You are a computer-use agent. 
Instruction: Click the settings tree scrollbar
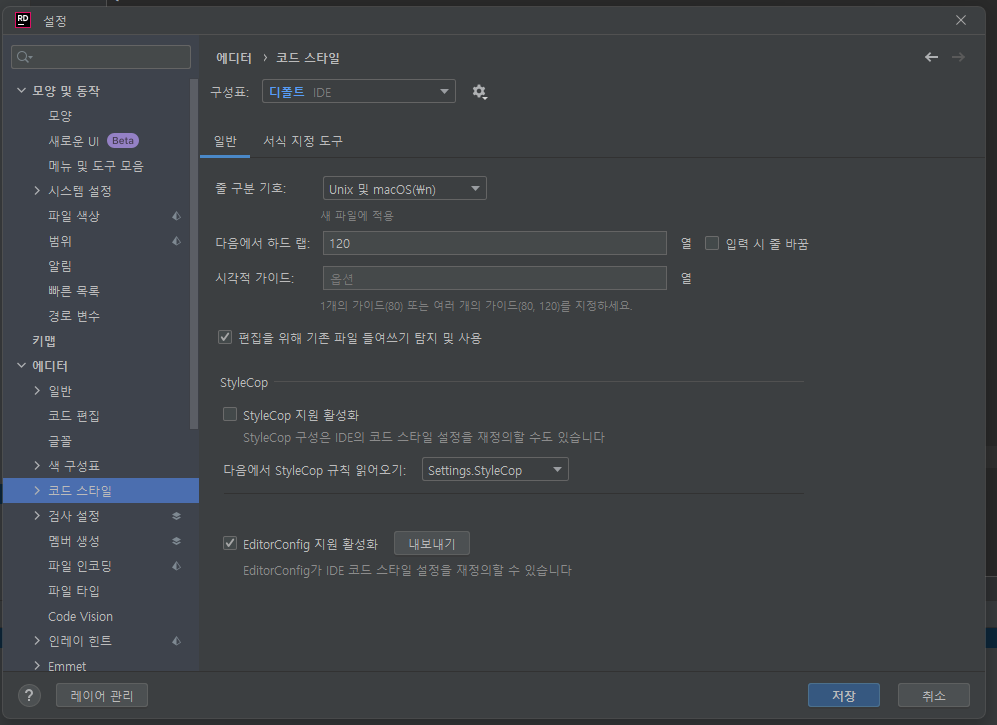tap(194, 254)
